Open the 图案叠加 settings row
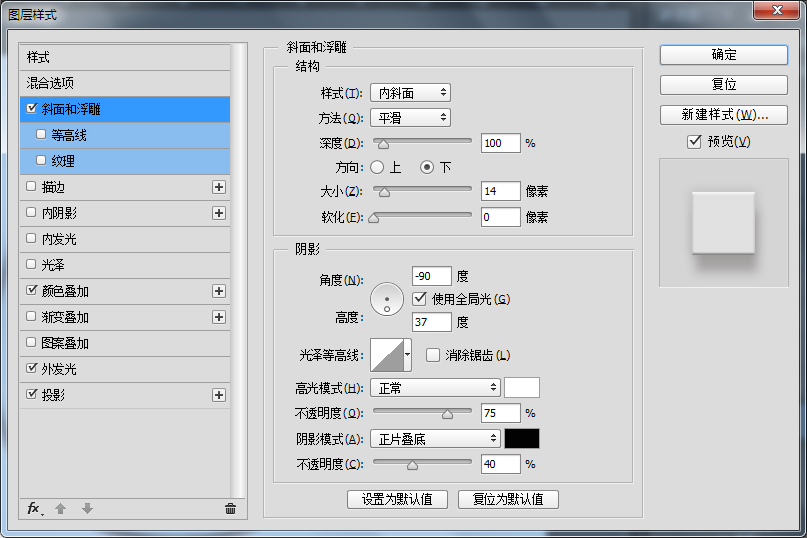807x538 pixels. 125,343
